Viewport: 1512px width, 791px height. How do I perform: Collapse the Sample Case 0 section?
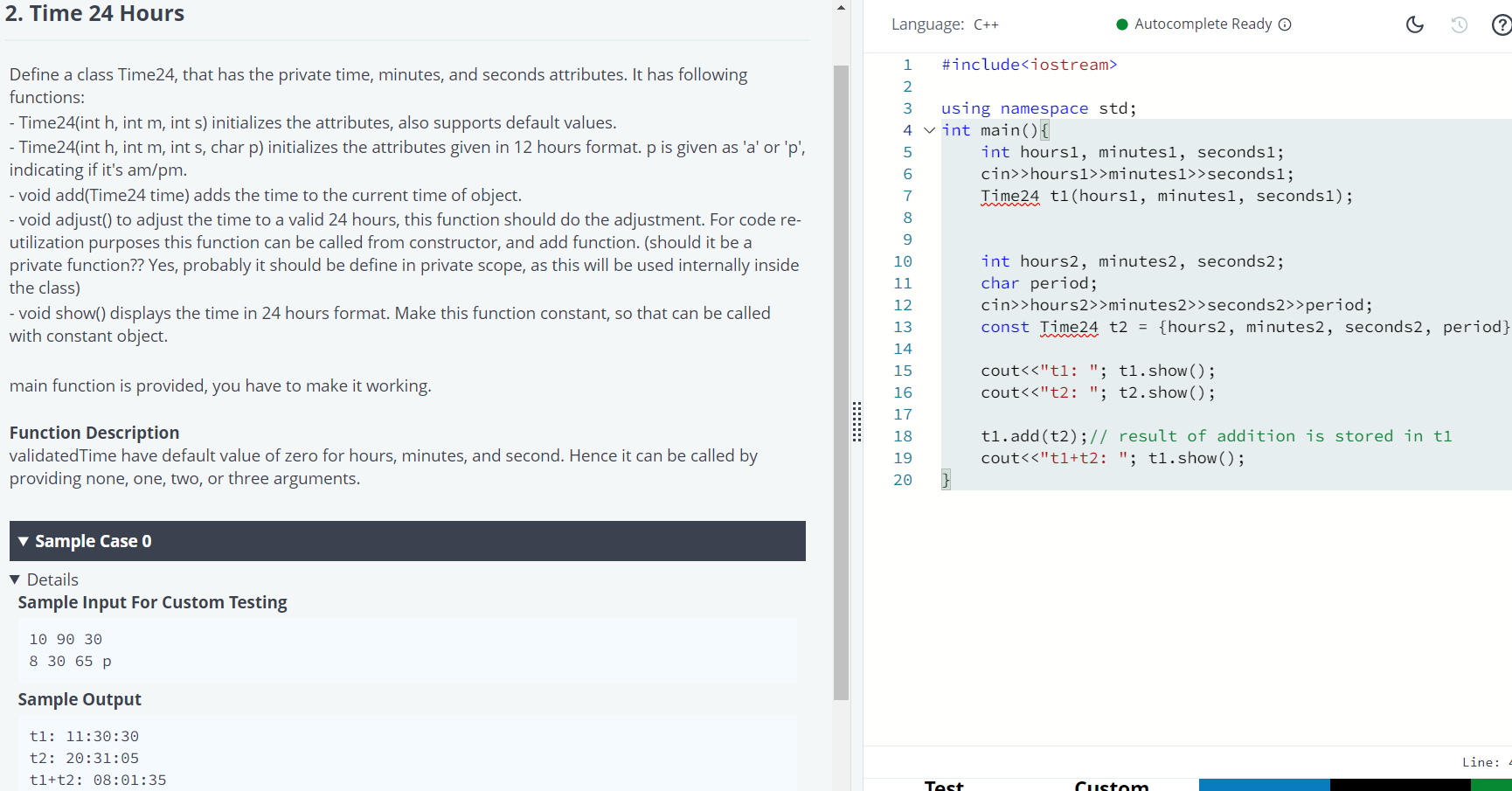click(407, 541)
